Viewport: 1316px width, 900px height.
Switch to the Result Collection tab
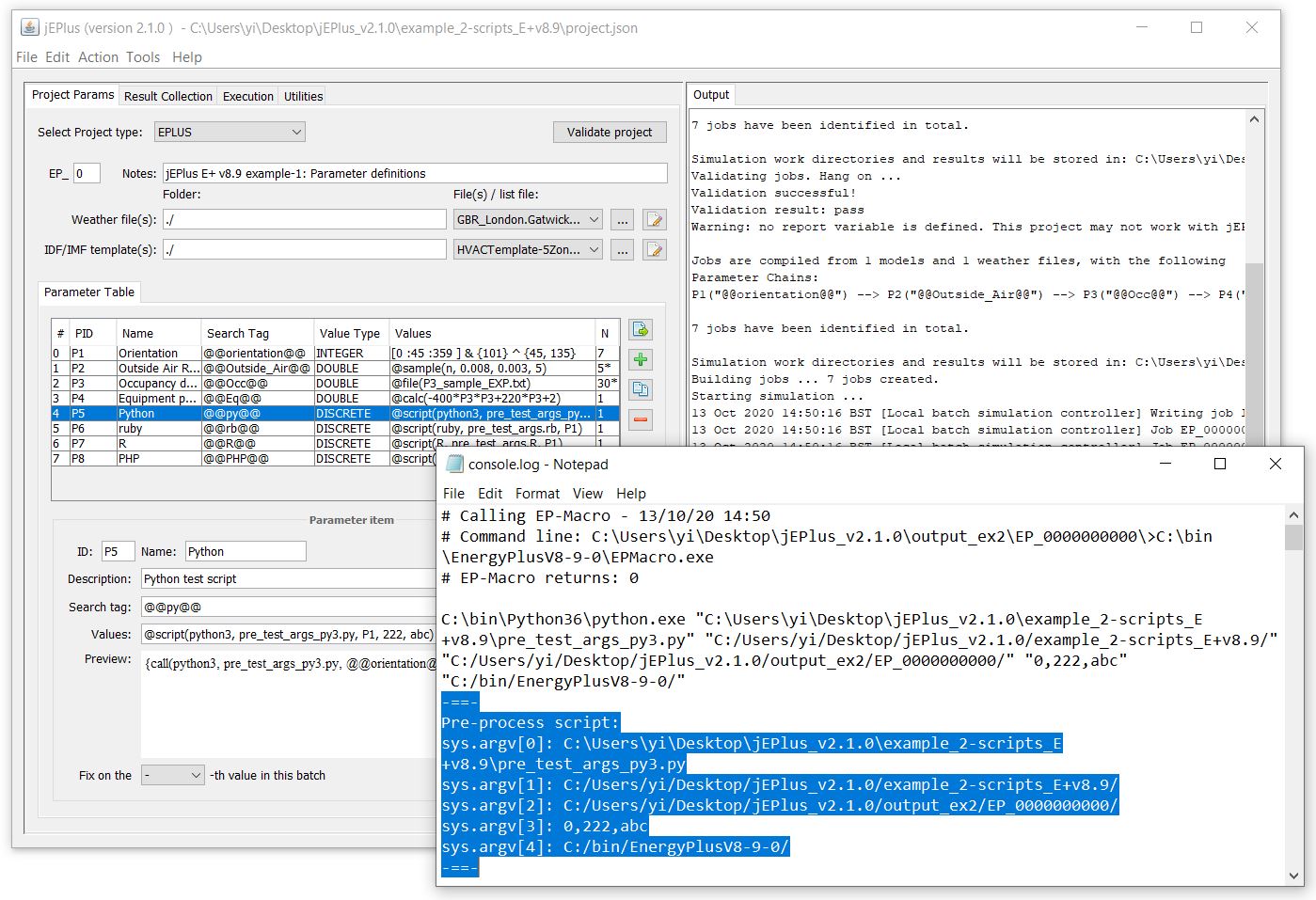click(168, 96)
